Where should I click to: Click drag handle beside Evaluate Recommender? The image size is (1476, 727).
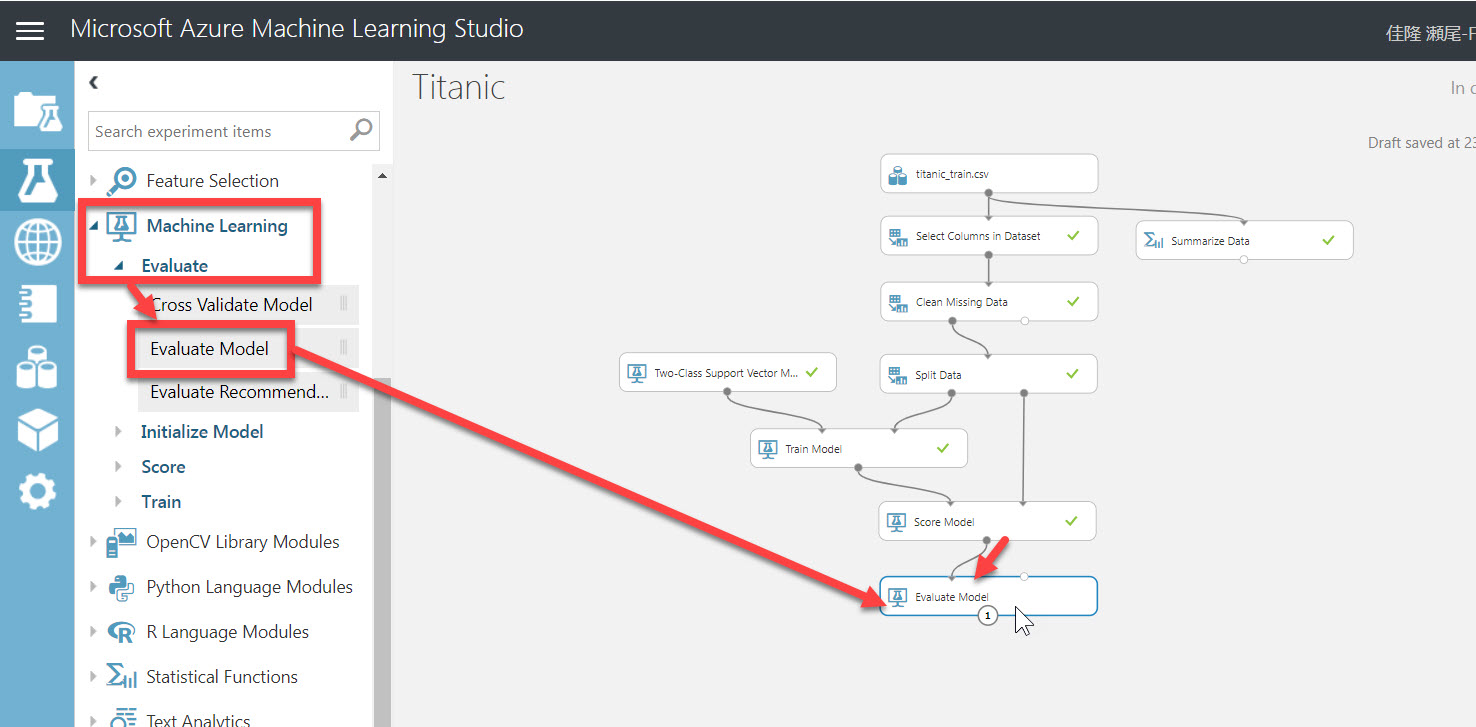pos(344,392)
